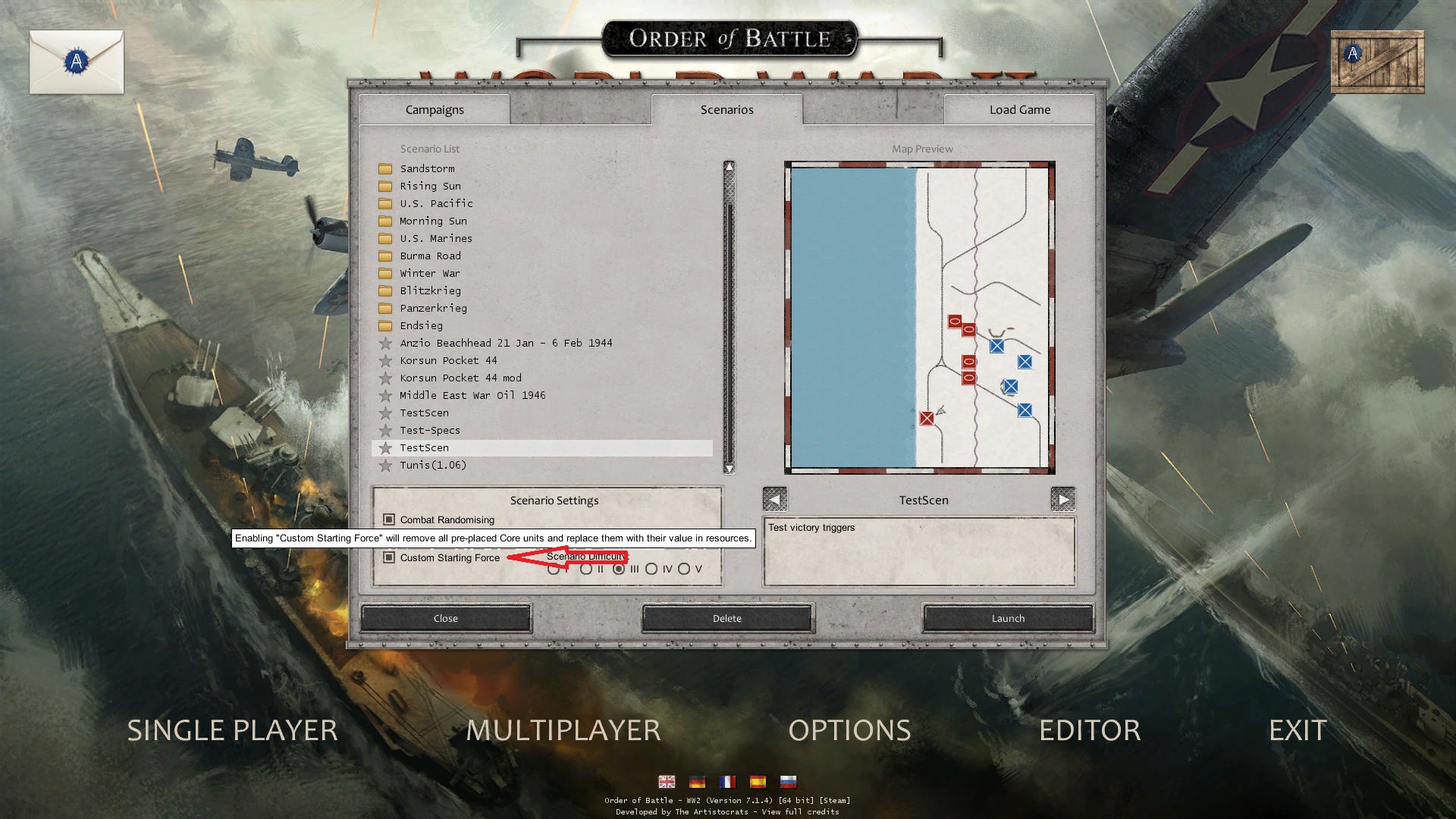Viewport: 1456px width, 819px height.
Task: Select scenario difficulty II
Action: [586, 569]
